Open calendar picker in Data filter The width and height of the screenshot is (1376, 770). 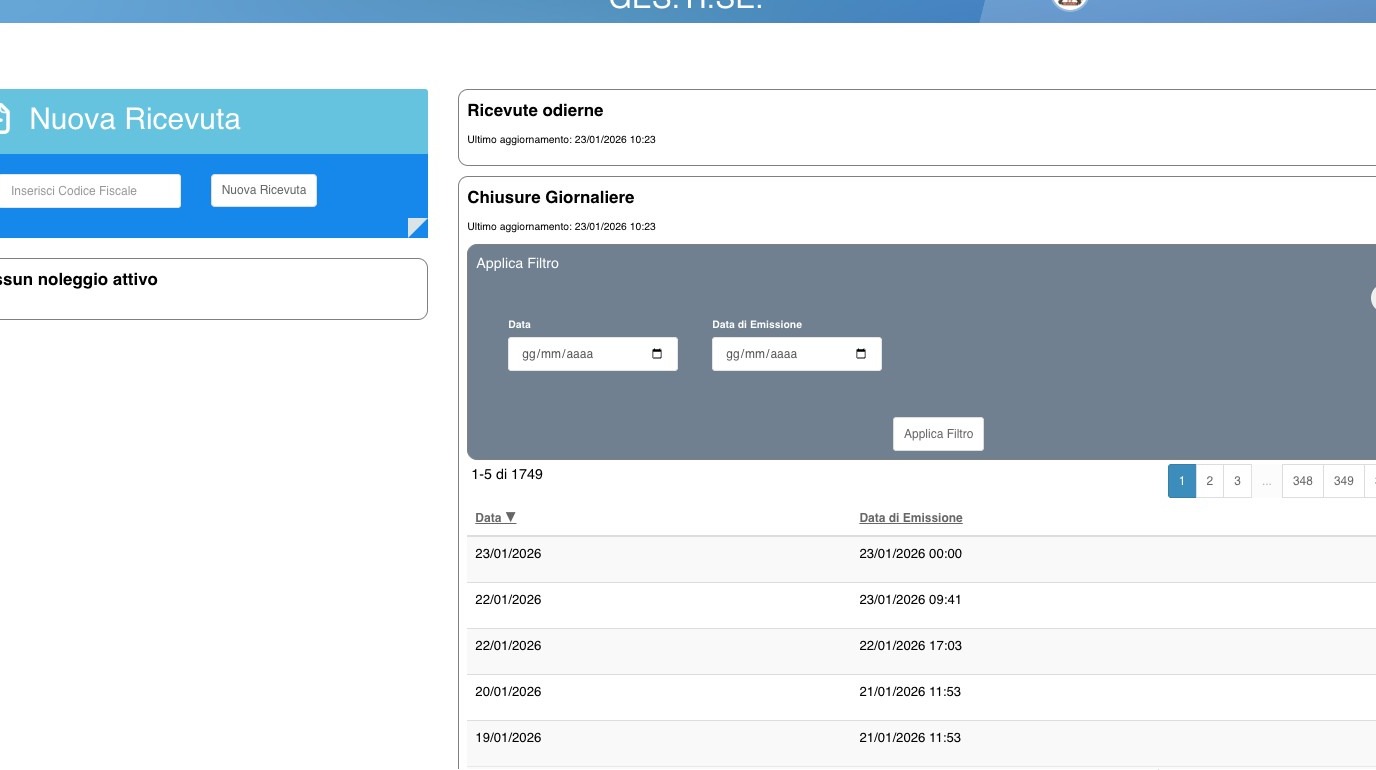coord(657,354)
